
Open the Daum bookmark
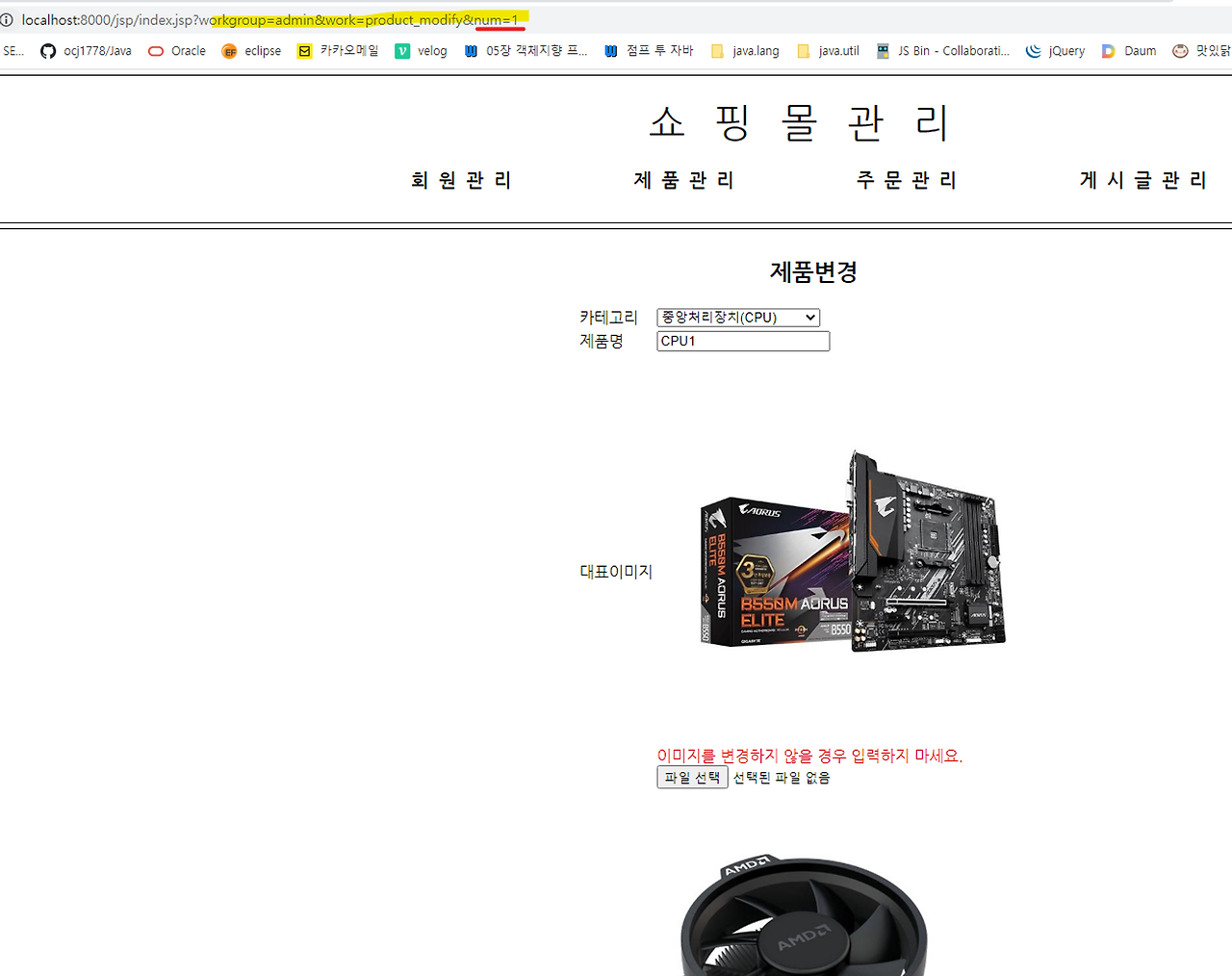click(x=1129, y=51)
